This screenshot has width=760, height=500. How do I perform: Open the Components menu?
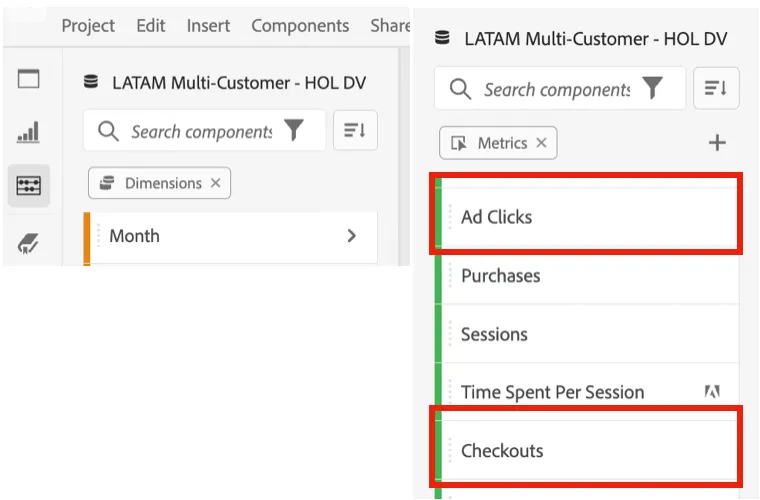[x=300, y=25]
